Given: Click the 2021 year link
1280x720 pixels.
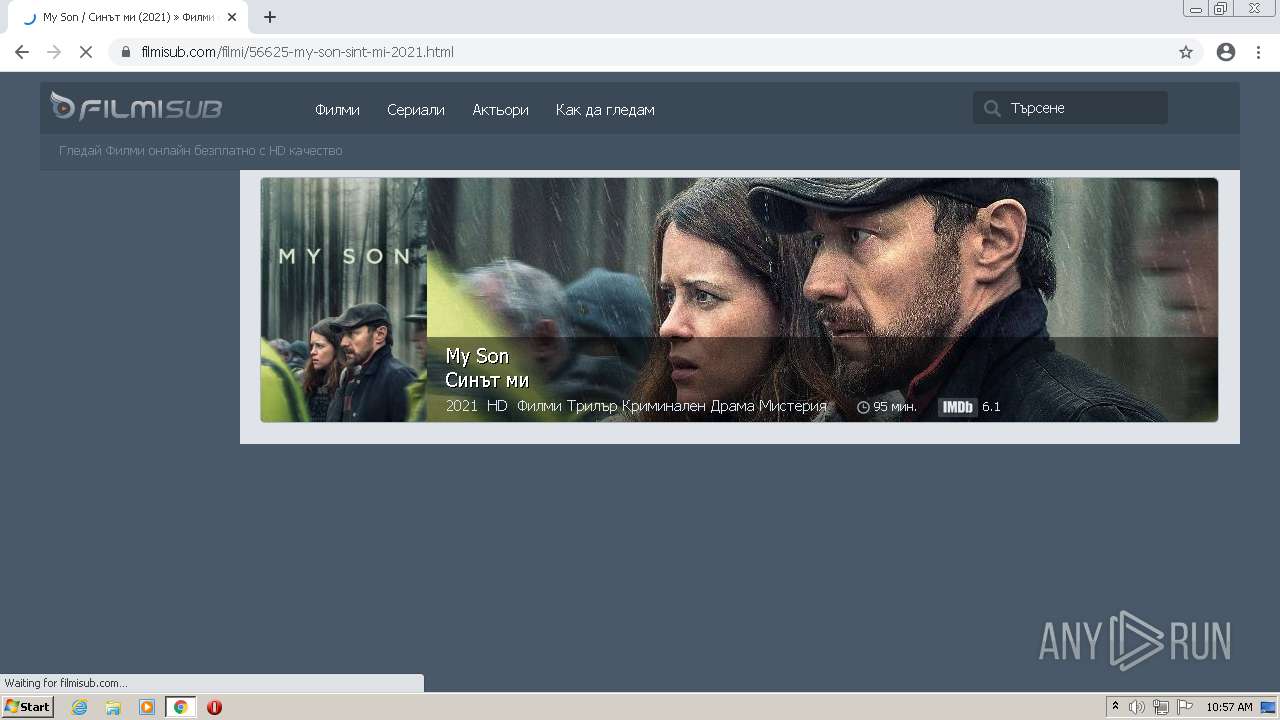Looking at the screenshot, I should tap(462, 406).
